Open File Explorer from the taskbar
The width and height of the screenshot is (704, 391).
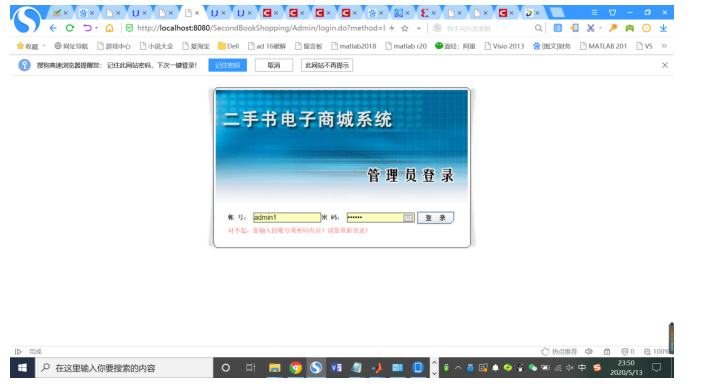[x=274, y=368]
